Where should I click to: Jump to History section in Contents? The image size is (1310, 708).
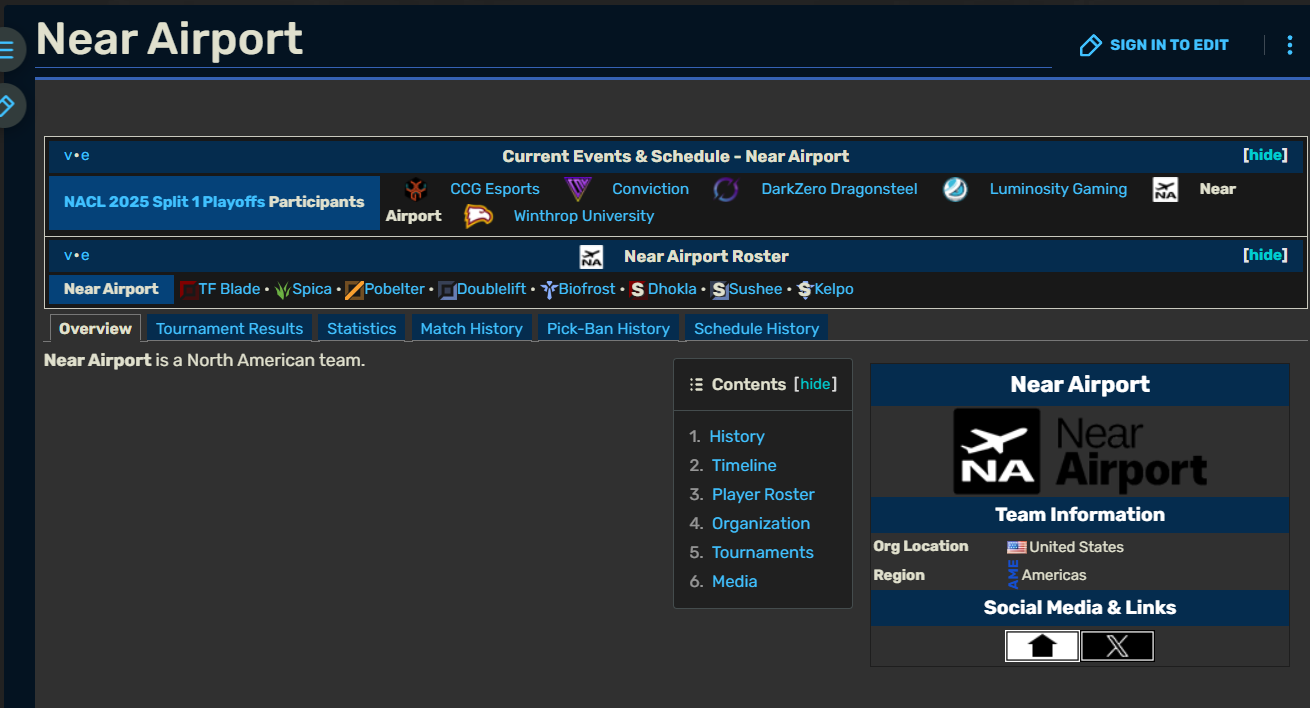click(737, 437)
